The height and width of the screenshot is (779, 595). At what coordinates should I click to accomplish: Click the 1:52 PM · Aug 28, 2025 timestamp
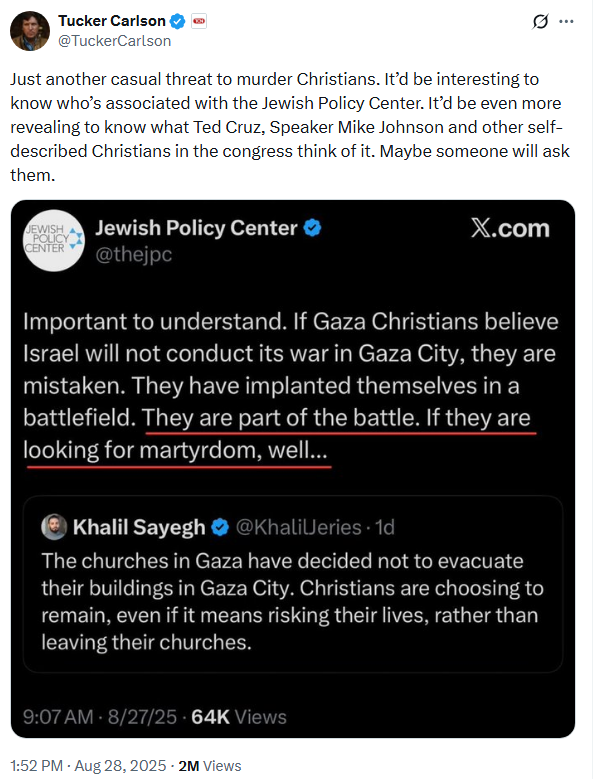click(x=88, y=766)
